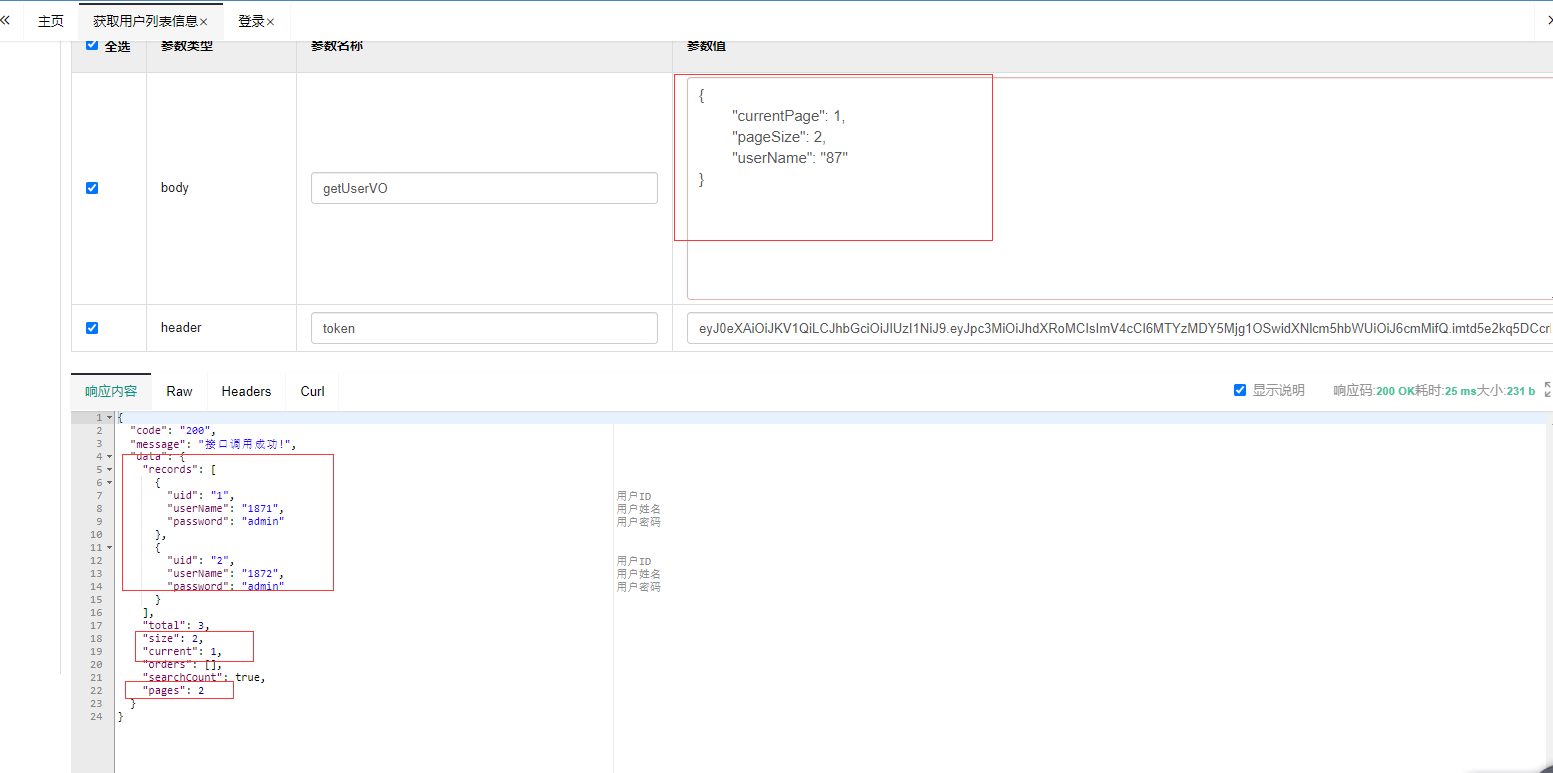
Task: Click the "uid": "1" response line
Action: 199,495
